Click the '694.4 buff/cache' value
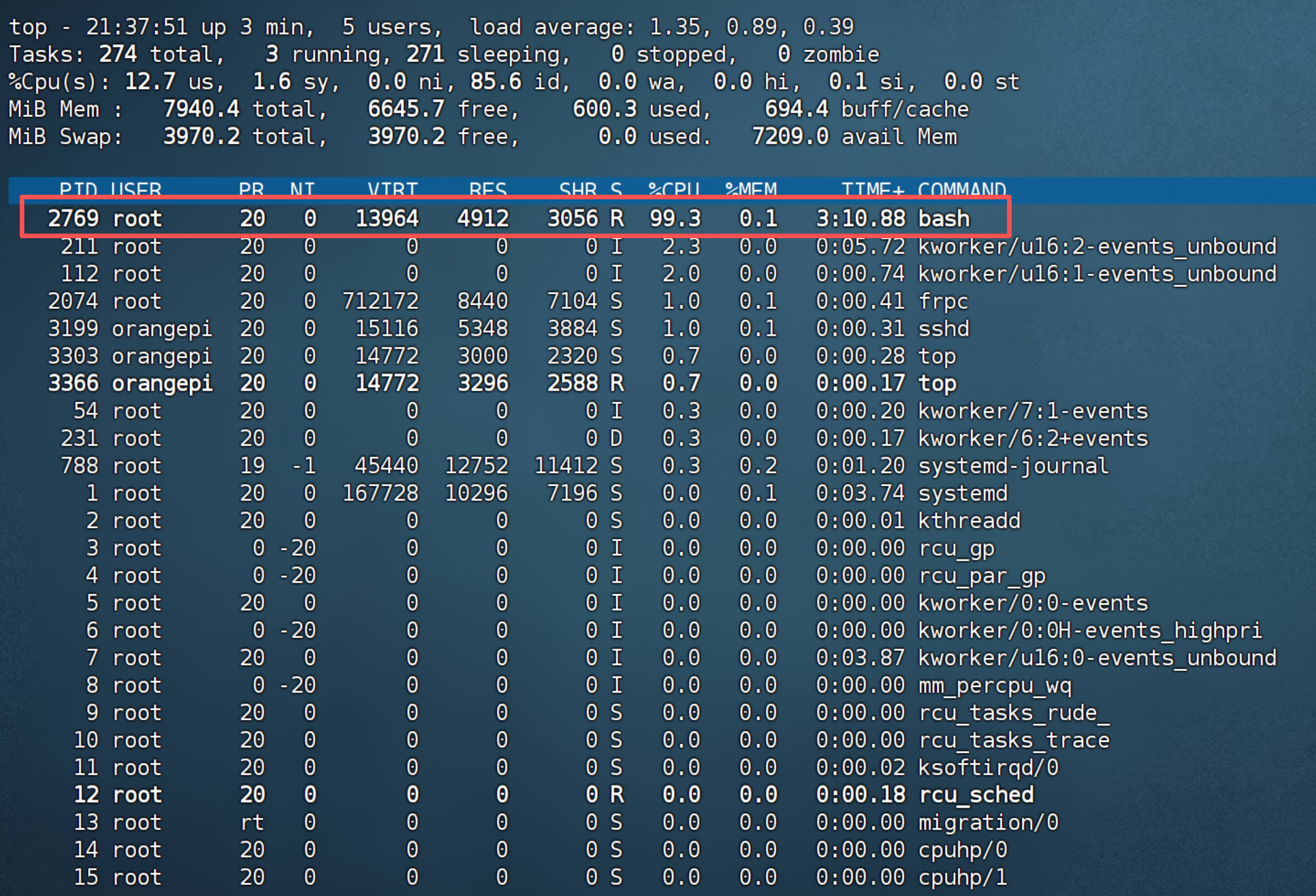Screen dimensions: 1316x896 click(867, 109)
